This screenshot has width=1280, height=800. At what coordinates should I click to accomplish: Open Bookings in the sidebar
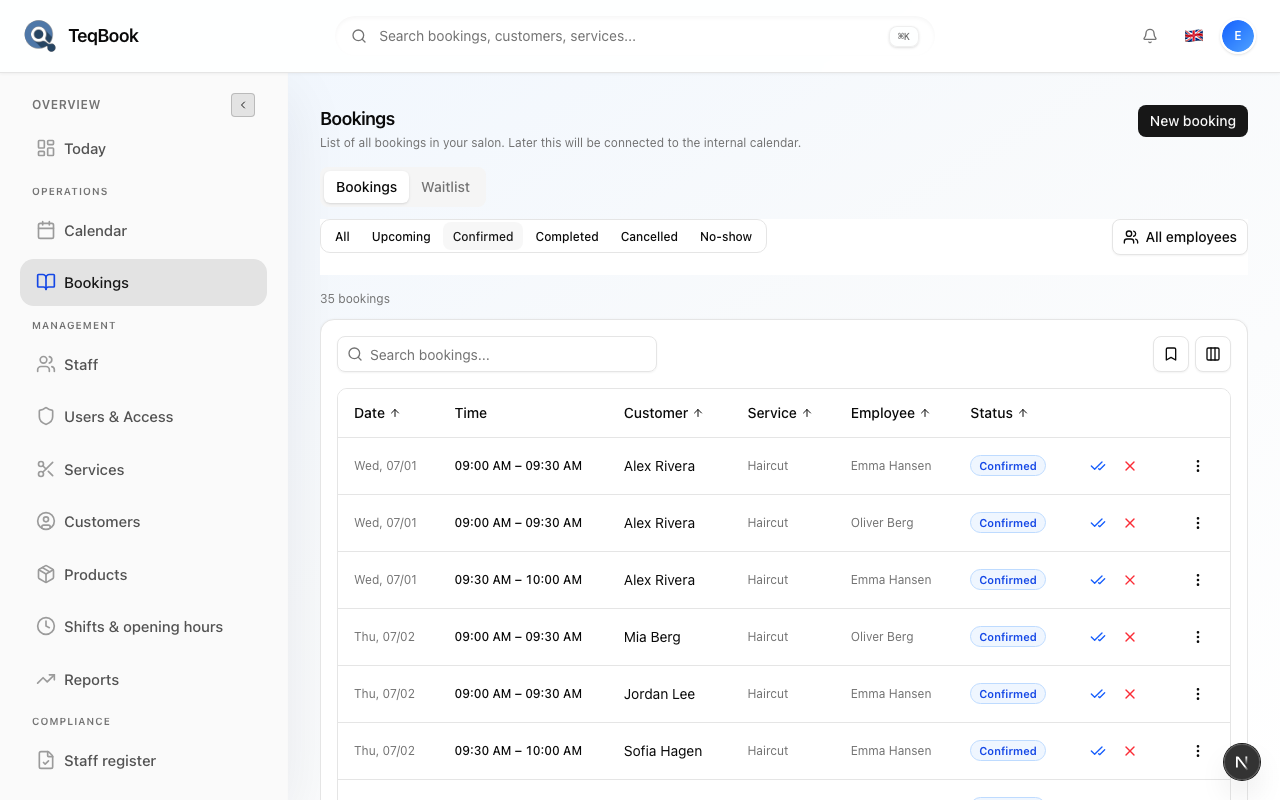[143, 283]
